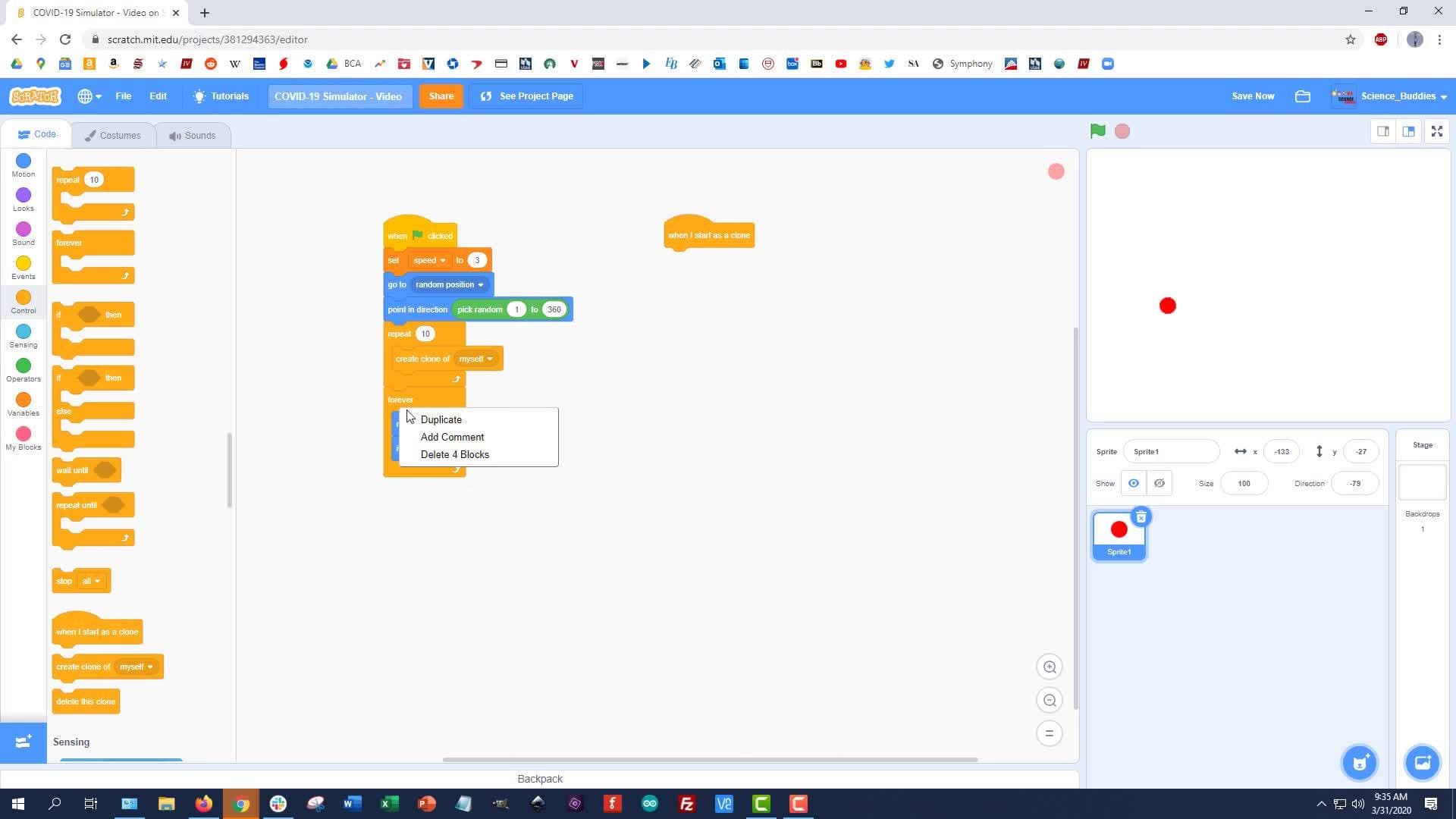Choose Delete 4 Blocks from context menu
The width and height of the screenshot is (1456, 819).
(455, 454)
